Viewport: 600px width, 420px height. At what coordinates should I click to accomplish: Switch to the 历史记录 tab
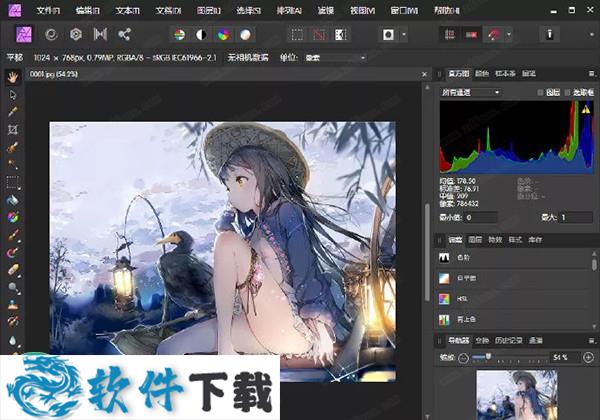(x=508, y=340)
